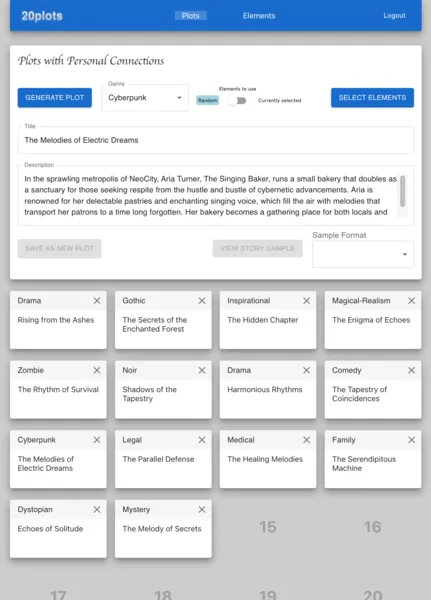Click the Generate Plot button
The height and width of the screenshot is (600, 431).
pos(55,98)
